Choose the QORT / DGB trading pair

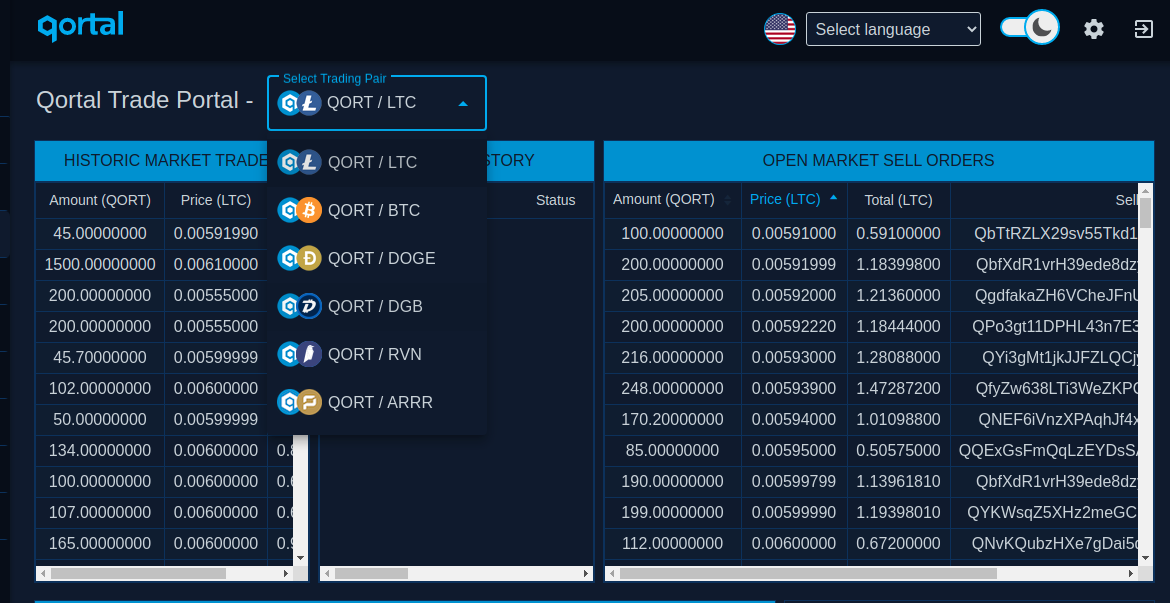[377, 306]
